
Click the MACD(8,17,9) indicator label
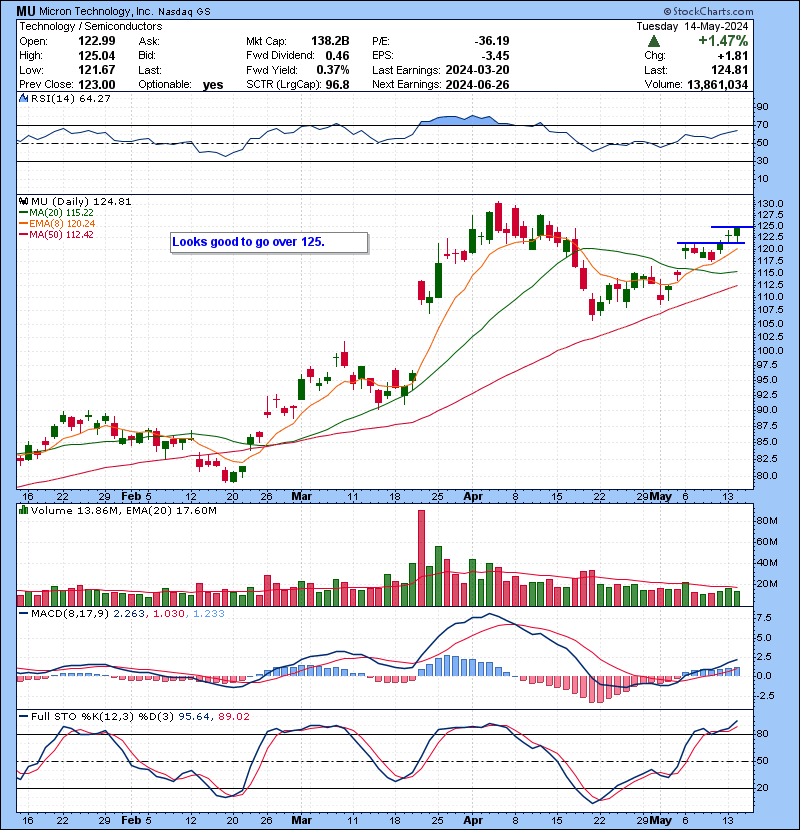coord(70,613)
